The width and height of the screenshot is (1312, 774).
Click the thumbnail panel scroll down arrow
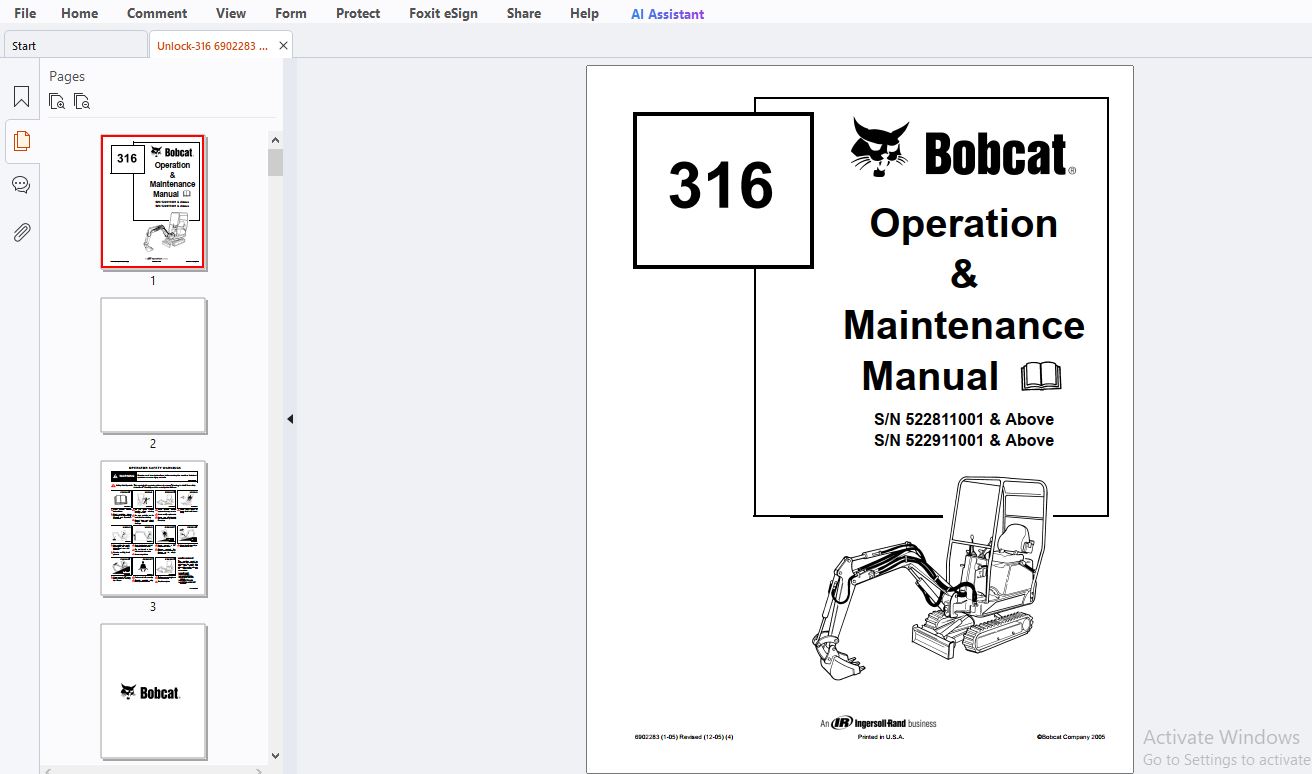click(275, 757)
